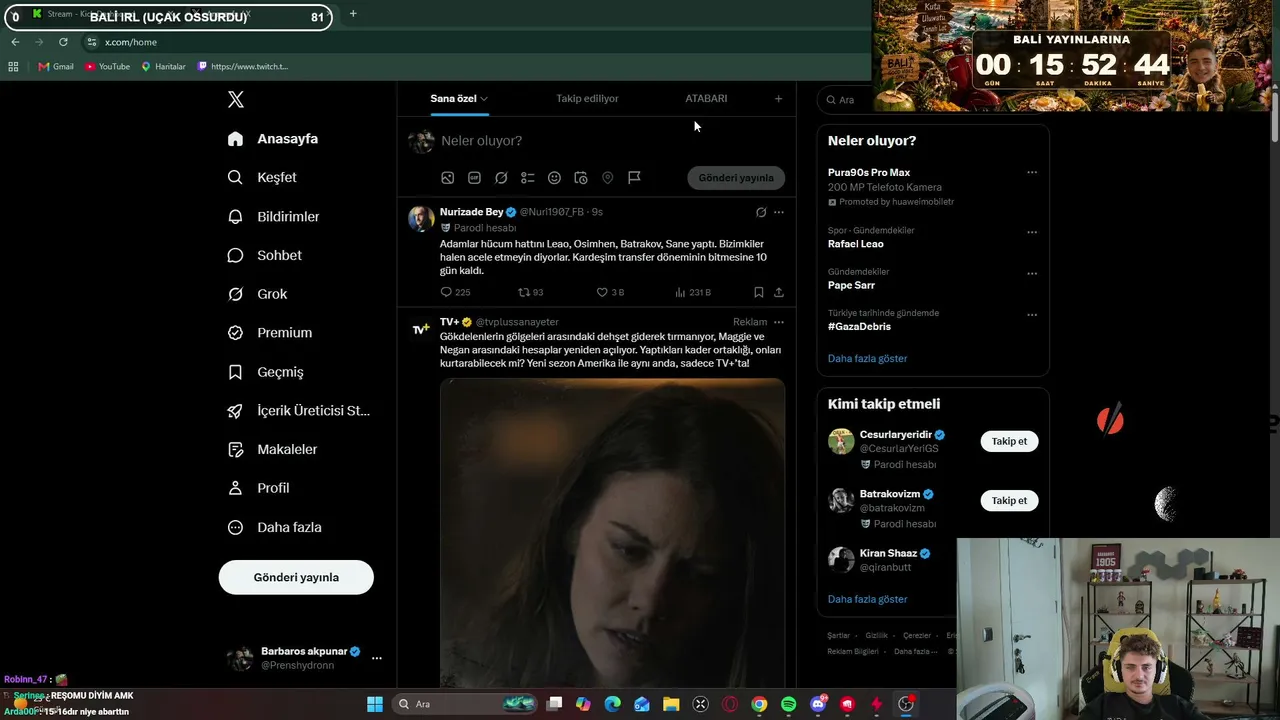1280x720 pixels.
Task: Click the Grok icon in the composer toolbar
Action: click(x=501, y=178)
